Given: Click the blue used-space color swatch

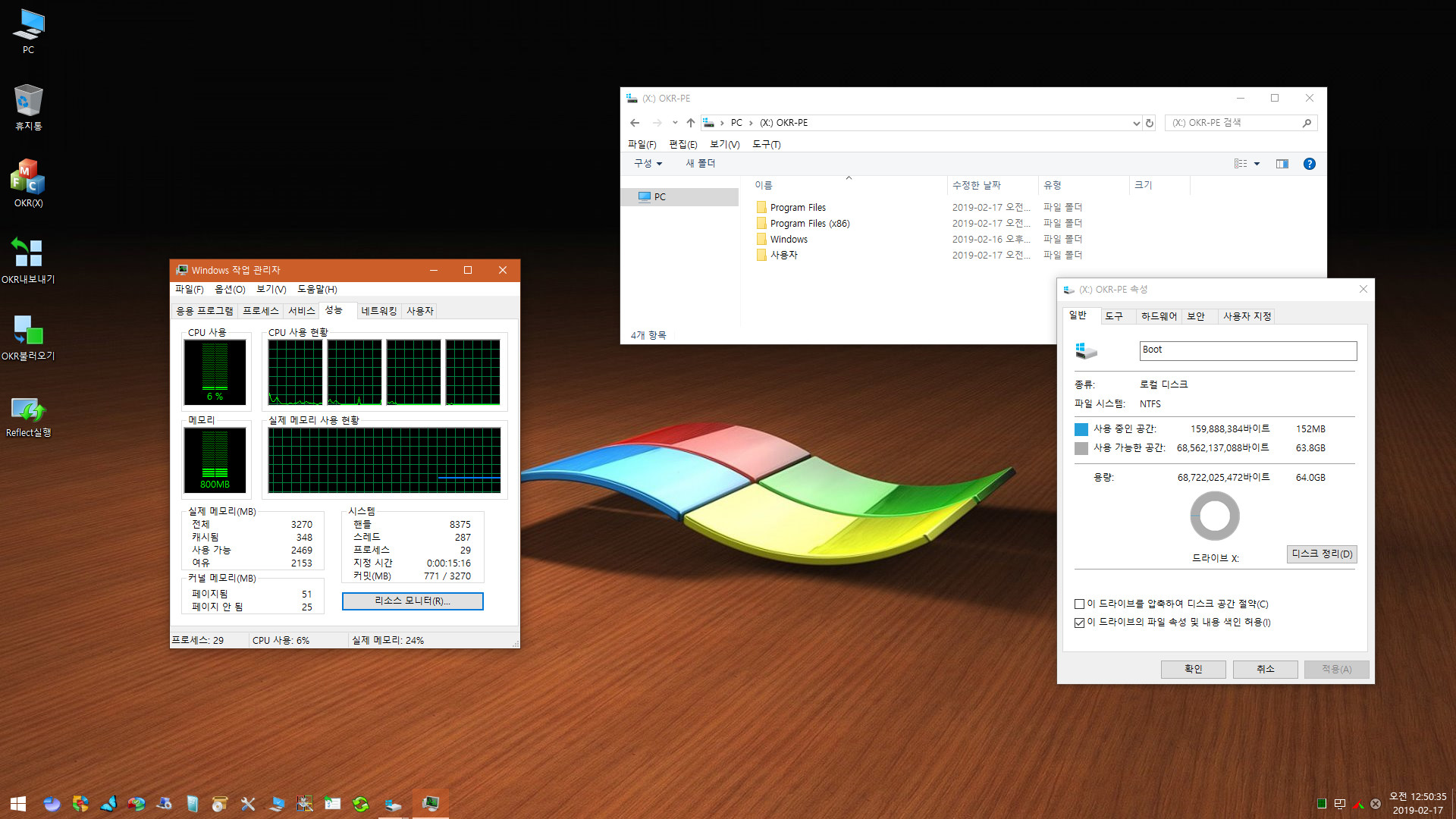Looking at the screenshot, I should 1081,429.
